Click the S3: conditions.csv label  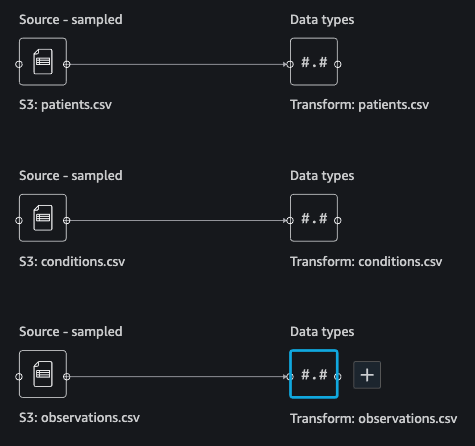(72, 261)
